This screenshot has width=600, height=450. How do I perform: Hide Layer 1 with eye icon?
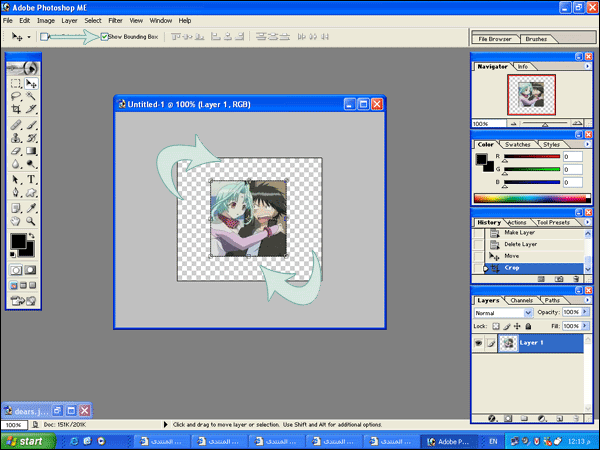(478, 343)
